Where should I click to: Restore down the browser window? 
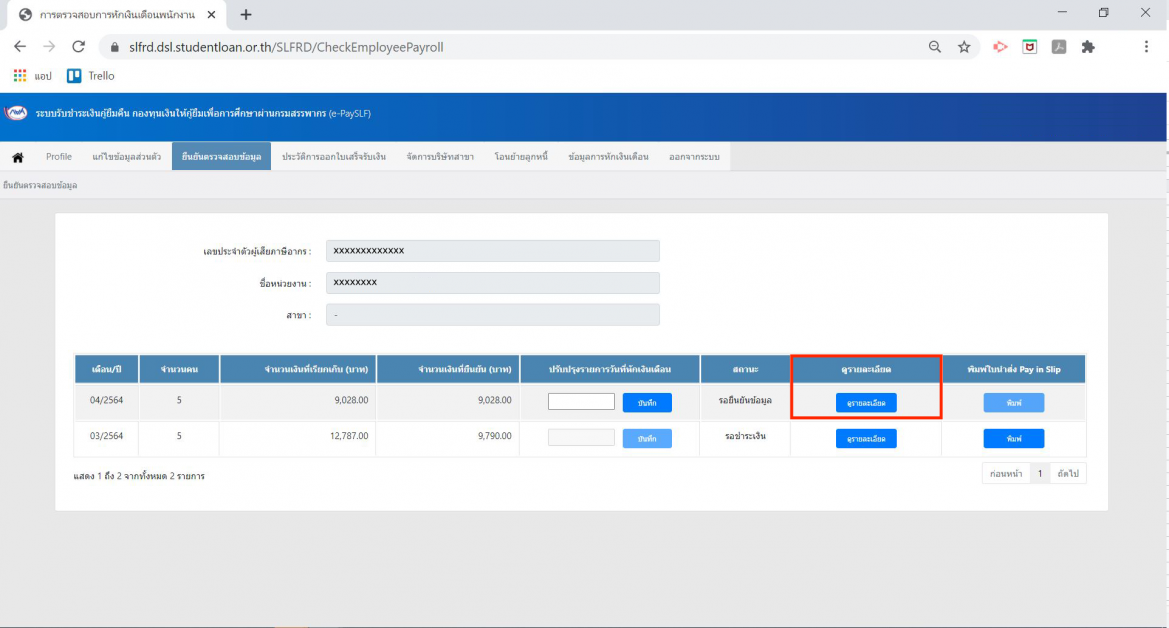click(1103, 13)
